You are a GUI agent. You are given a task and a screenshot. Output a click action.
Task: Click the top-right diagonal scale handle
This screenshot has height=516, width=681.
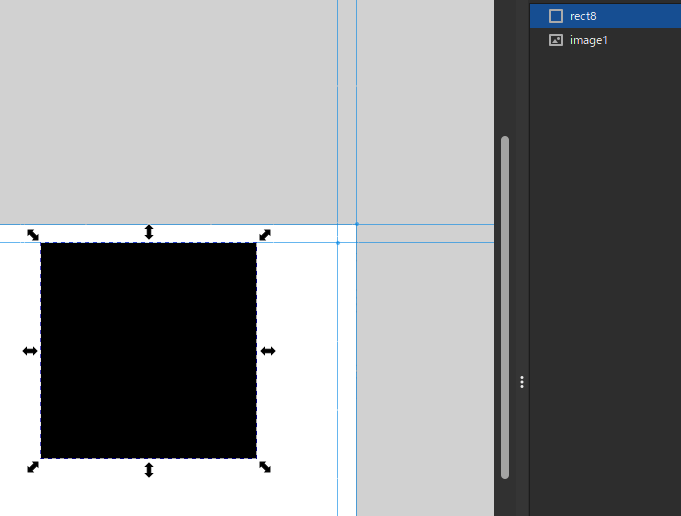coord(265,235)
